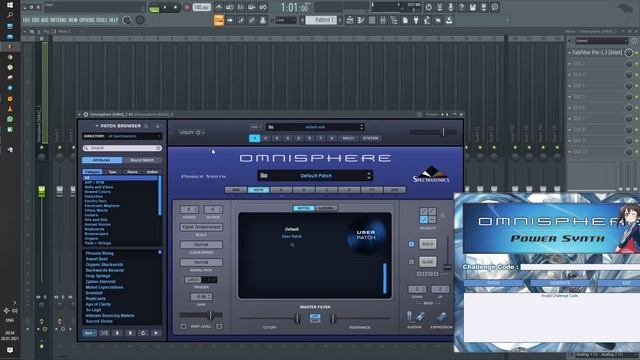Viewport: 640px width, 360px height.
Task: Click the previous patch up-arrow icon
Action: click(x=130, y=333)
